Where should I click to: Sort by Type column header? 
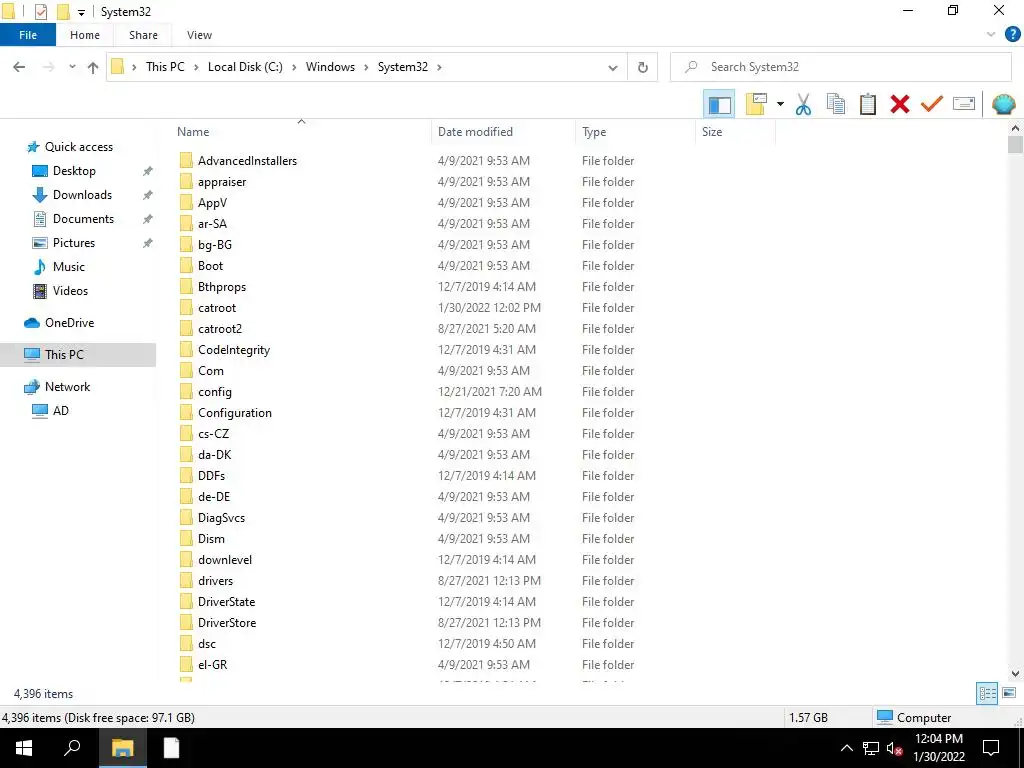[x=635, y=131]
